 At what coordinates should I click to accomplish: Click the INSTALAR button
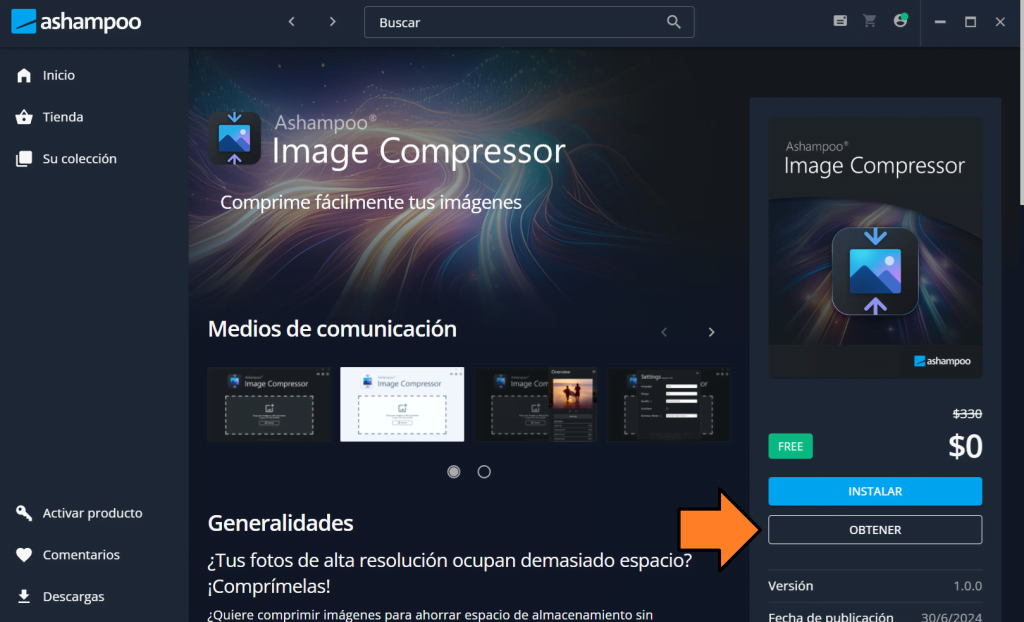coord(875,491)
